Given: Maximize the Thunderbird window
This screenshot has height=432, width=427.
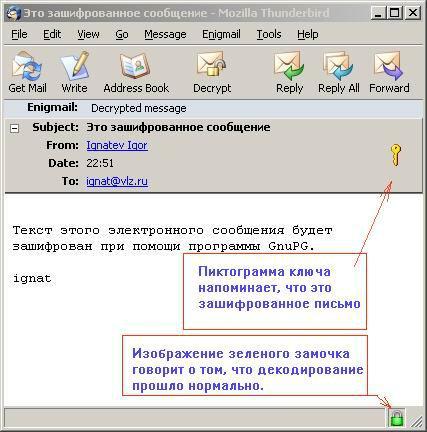Looking at the screenshot, I should pyautogui.click(x=395, y=13).
